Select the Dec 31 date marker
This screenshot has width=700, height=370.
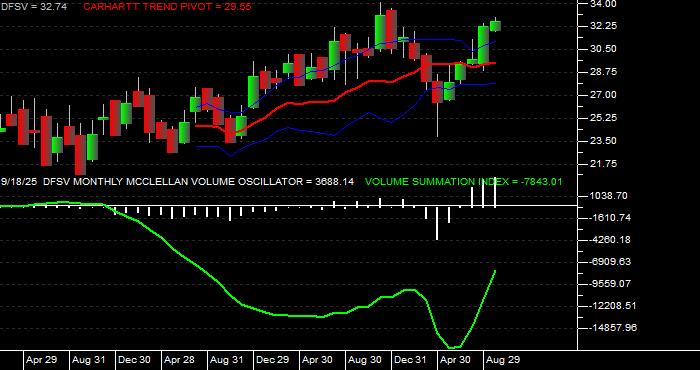point(410,360)
